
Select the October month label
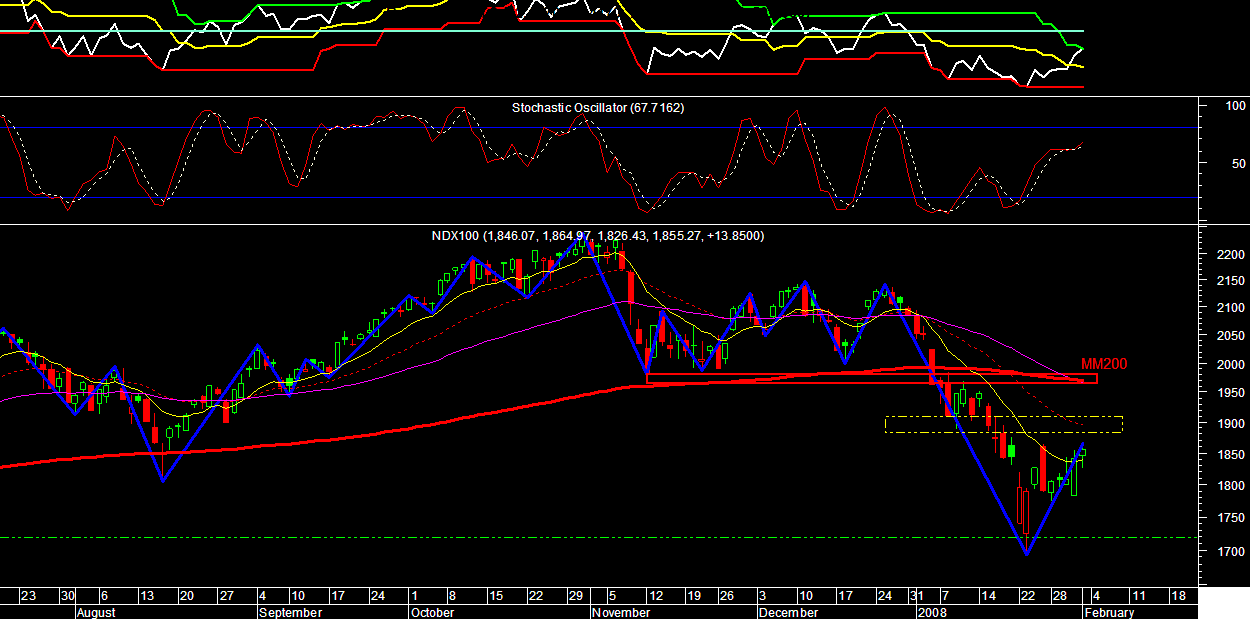tap(434, 612)
